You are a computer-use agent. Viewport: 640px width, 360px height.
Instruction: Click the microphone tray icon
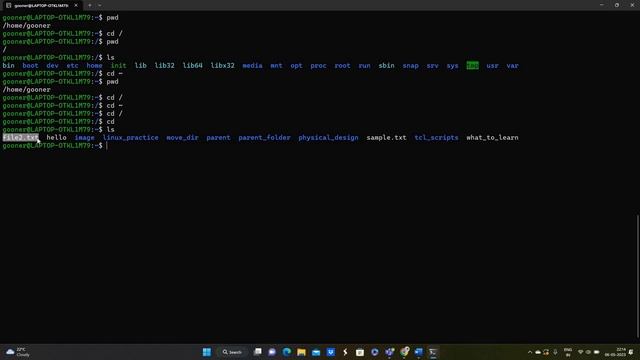point(555,352)
